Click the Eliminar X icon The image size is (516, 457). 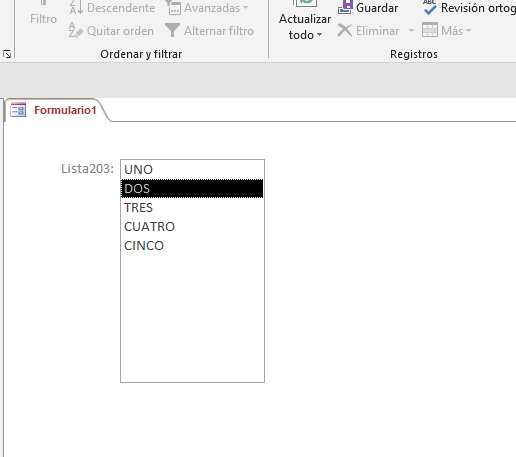point(345,30)
